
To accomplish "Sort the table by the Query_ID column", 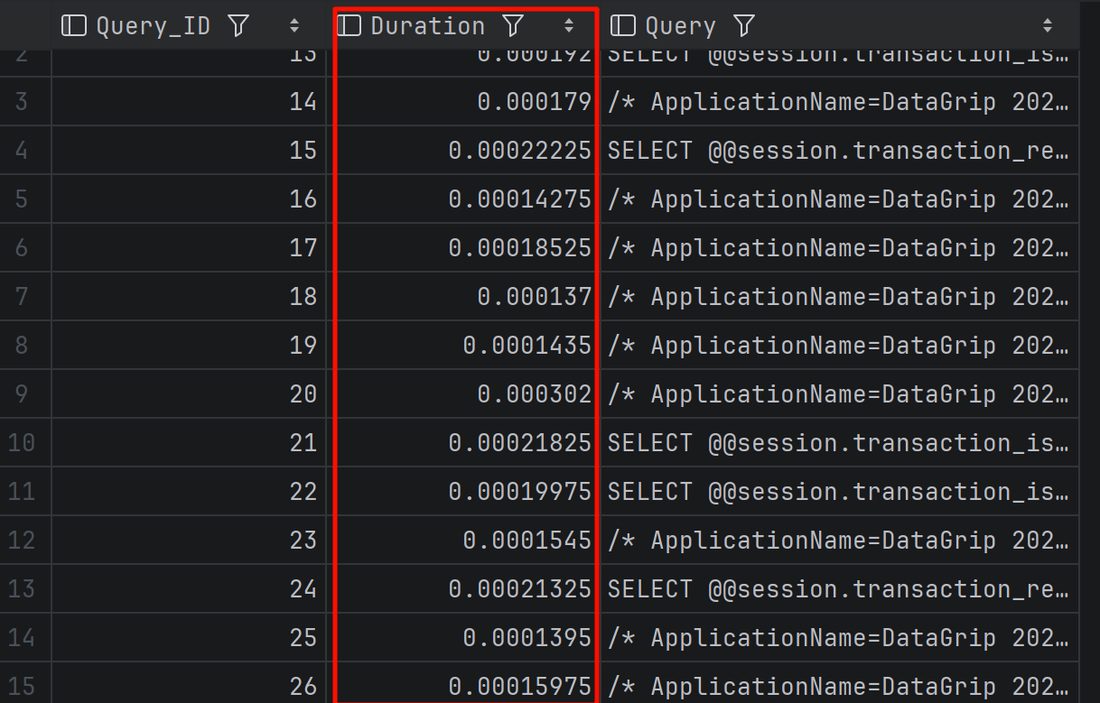I will (294, 26).
